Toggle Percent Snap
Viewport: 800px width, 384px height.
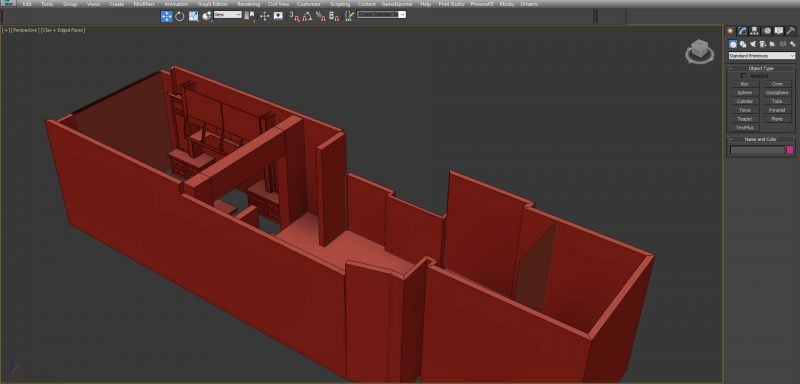click(x=320, y=16)
